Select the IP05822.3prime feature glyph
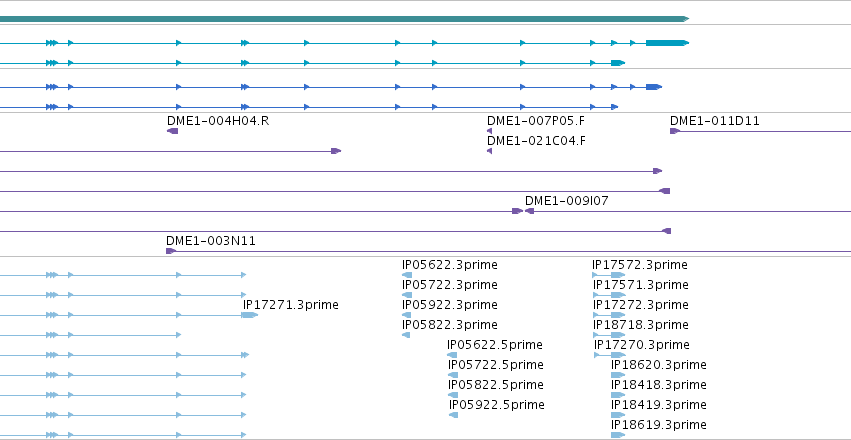This screenshot has width=851, height=440. pos(406,335)
